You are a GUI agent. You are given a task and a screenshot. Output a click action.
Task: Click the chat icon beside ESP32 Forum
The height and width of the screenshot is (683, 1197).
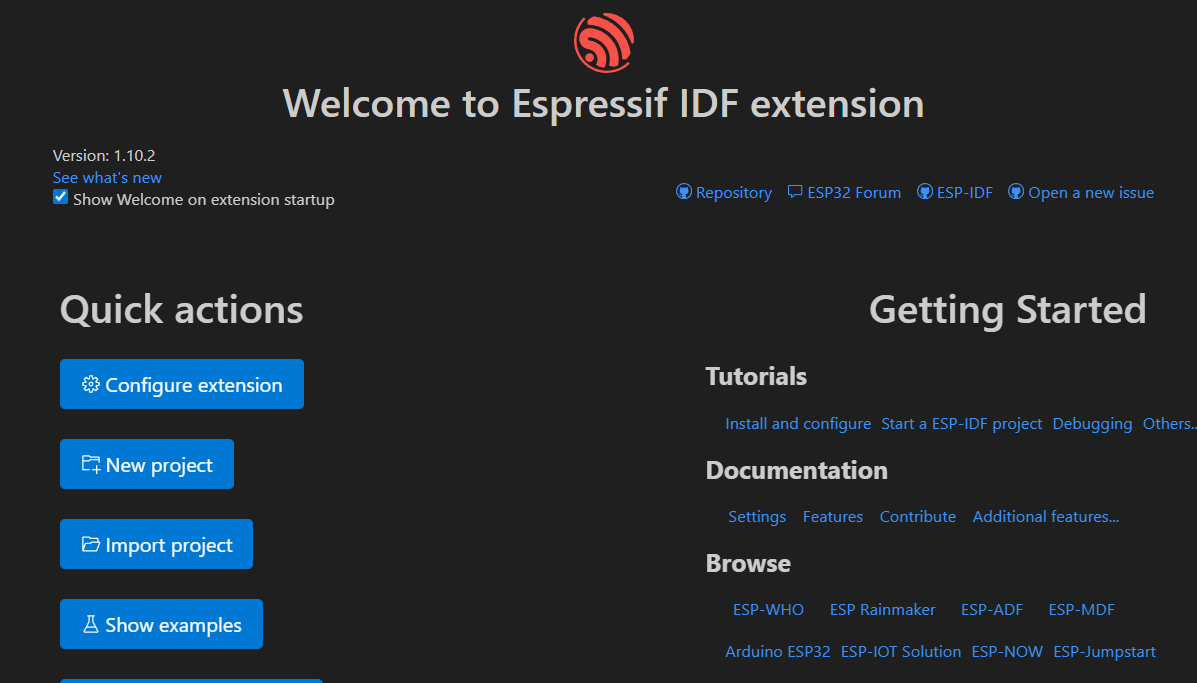[x=795, y=192]
